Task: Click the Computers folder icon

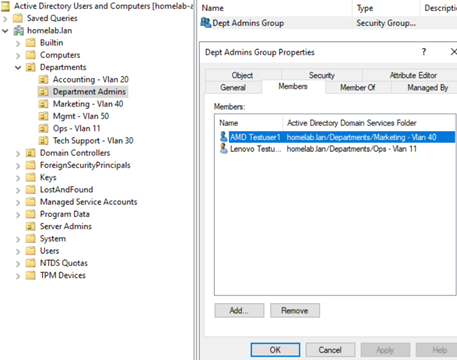Action: [x=31, y=55]
